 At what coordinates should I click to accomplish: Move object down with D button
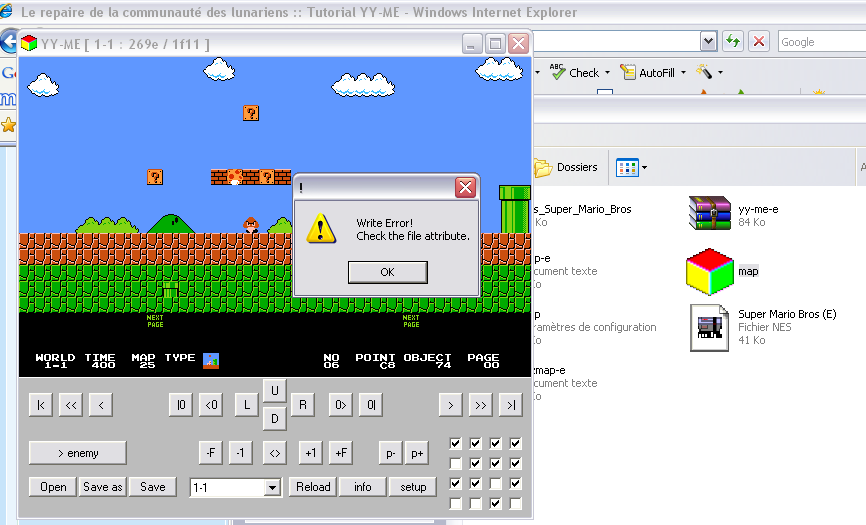274,419
